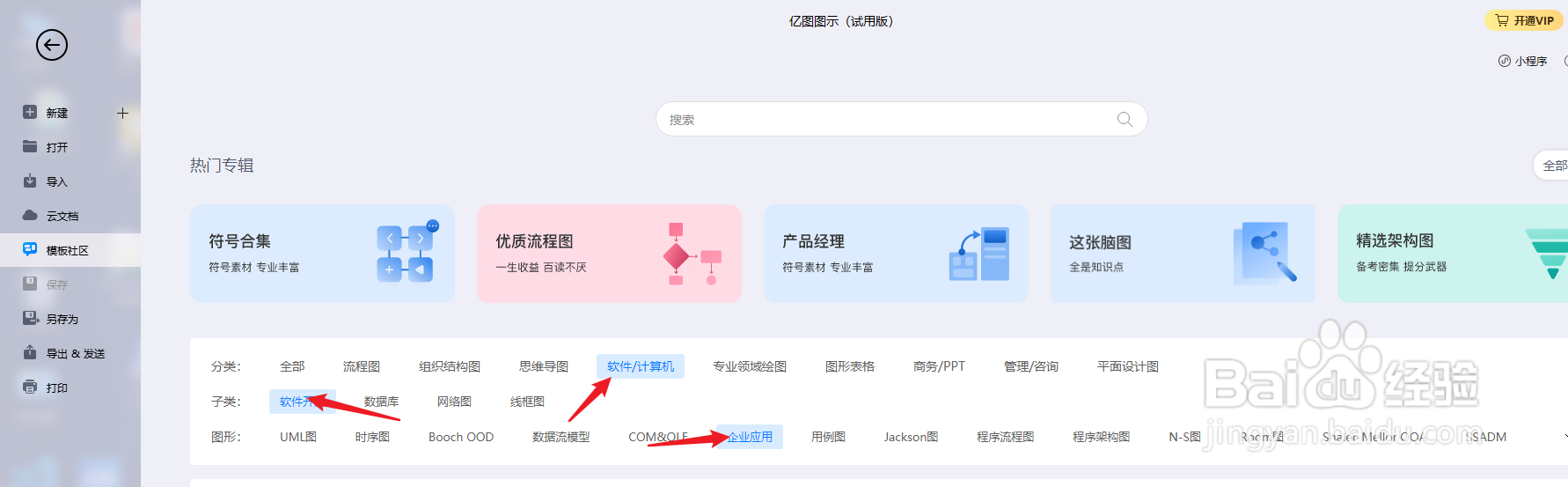
Task: Select the 商务/PPT category
Action: pos(939,366)
